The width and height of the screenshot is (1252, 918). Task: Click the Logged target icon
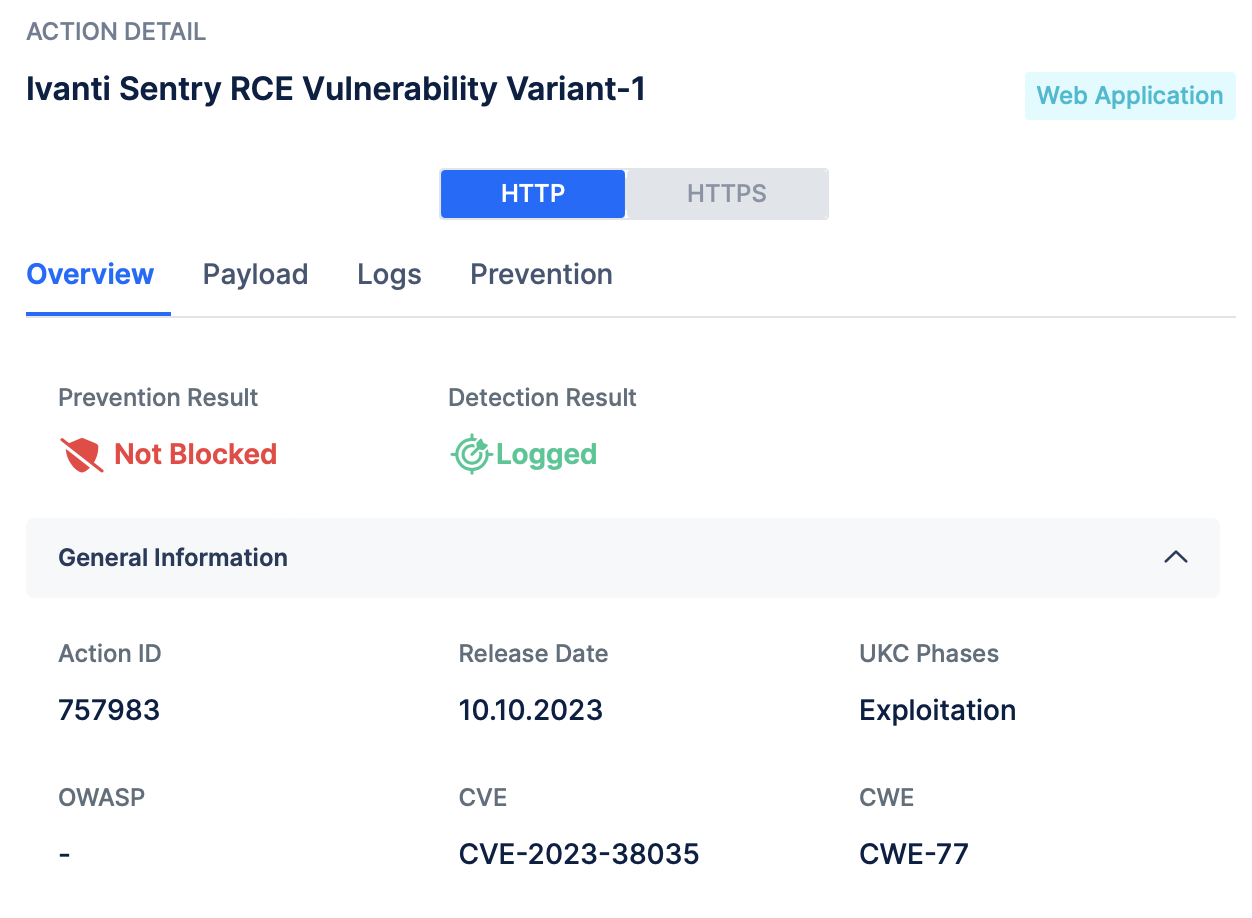[x=470, y=455]
